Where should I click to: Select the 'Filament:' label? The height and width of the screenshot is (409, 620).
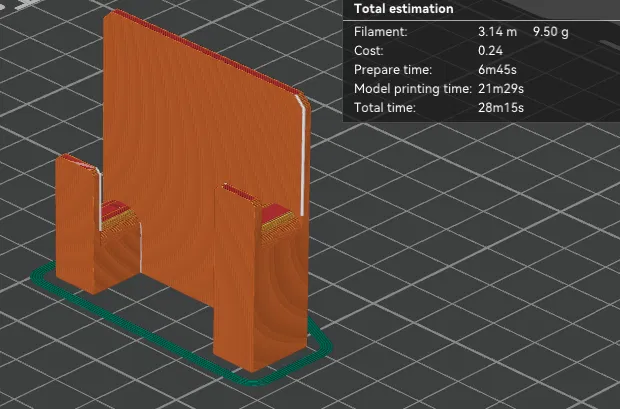380,32
